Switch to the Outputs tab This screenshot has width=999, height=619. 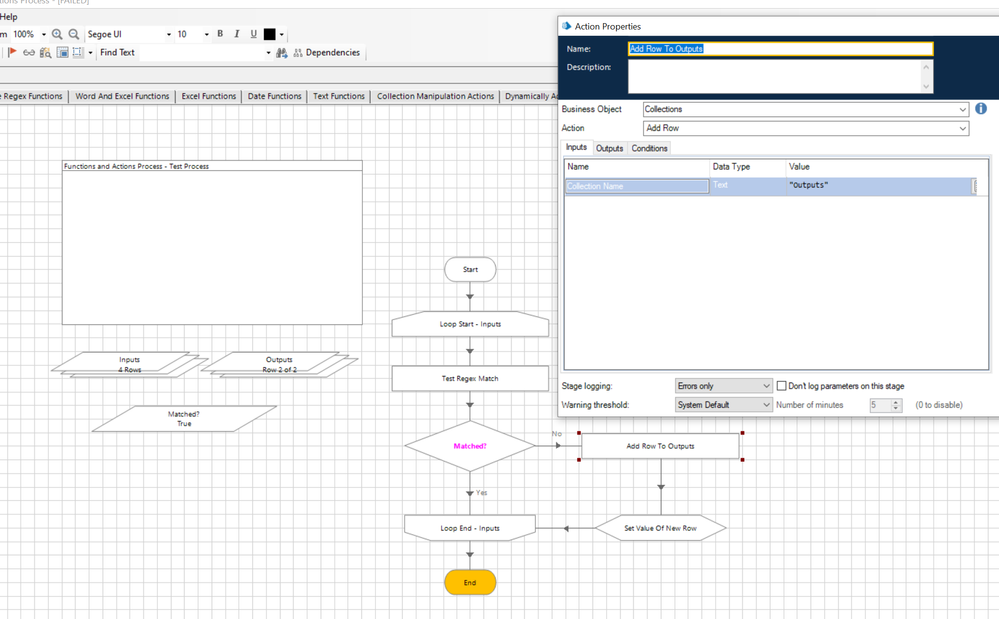pyautogui.click(x=609, y=148)
